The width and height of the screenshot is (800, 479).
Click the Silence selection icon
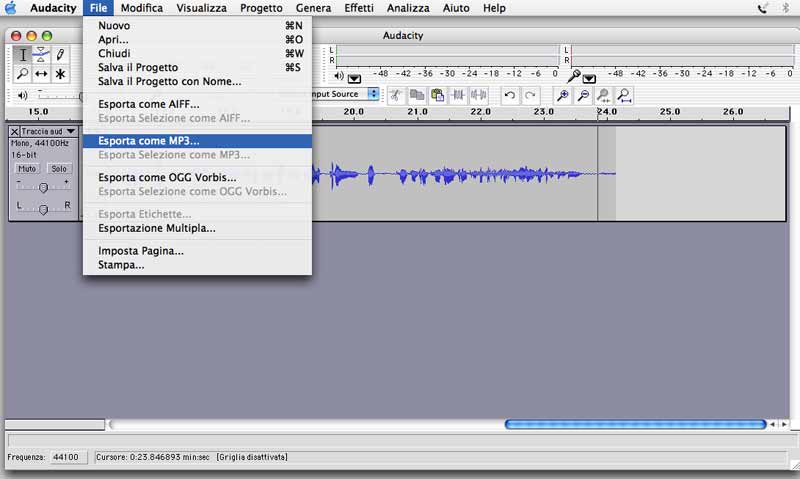(x=478, y=95)
